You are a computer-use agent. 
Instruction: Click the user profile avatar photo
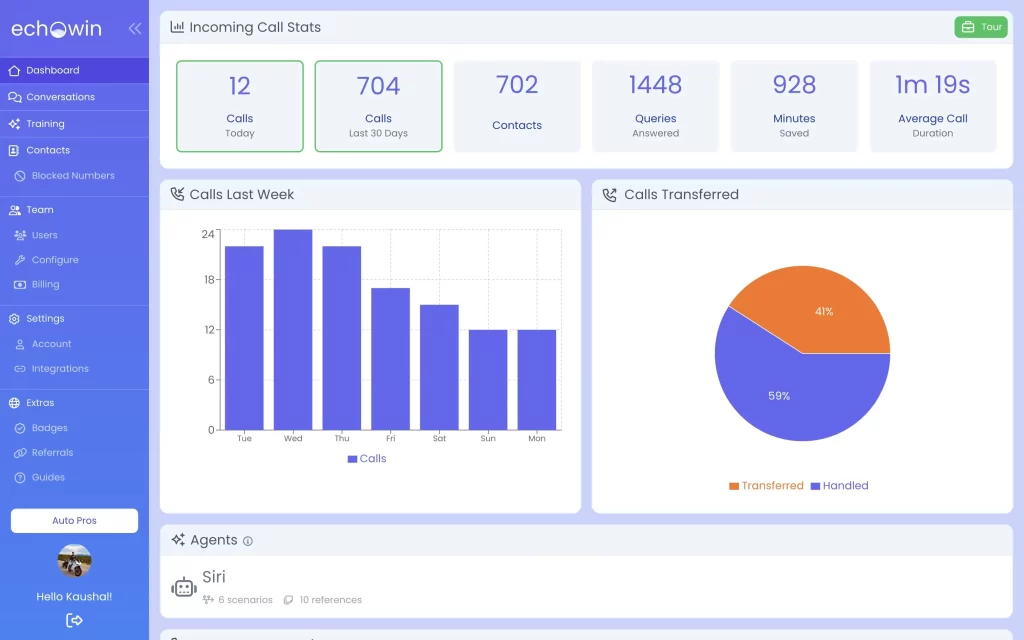coord(74,561)
